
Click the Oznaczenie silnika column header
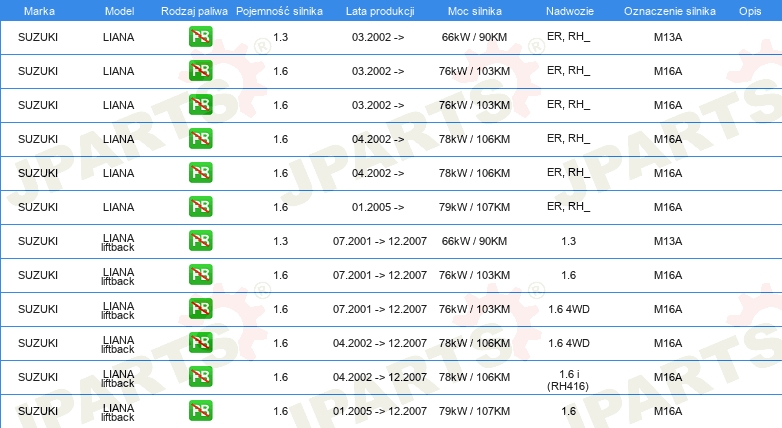[x=669, y=11]
